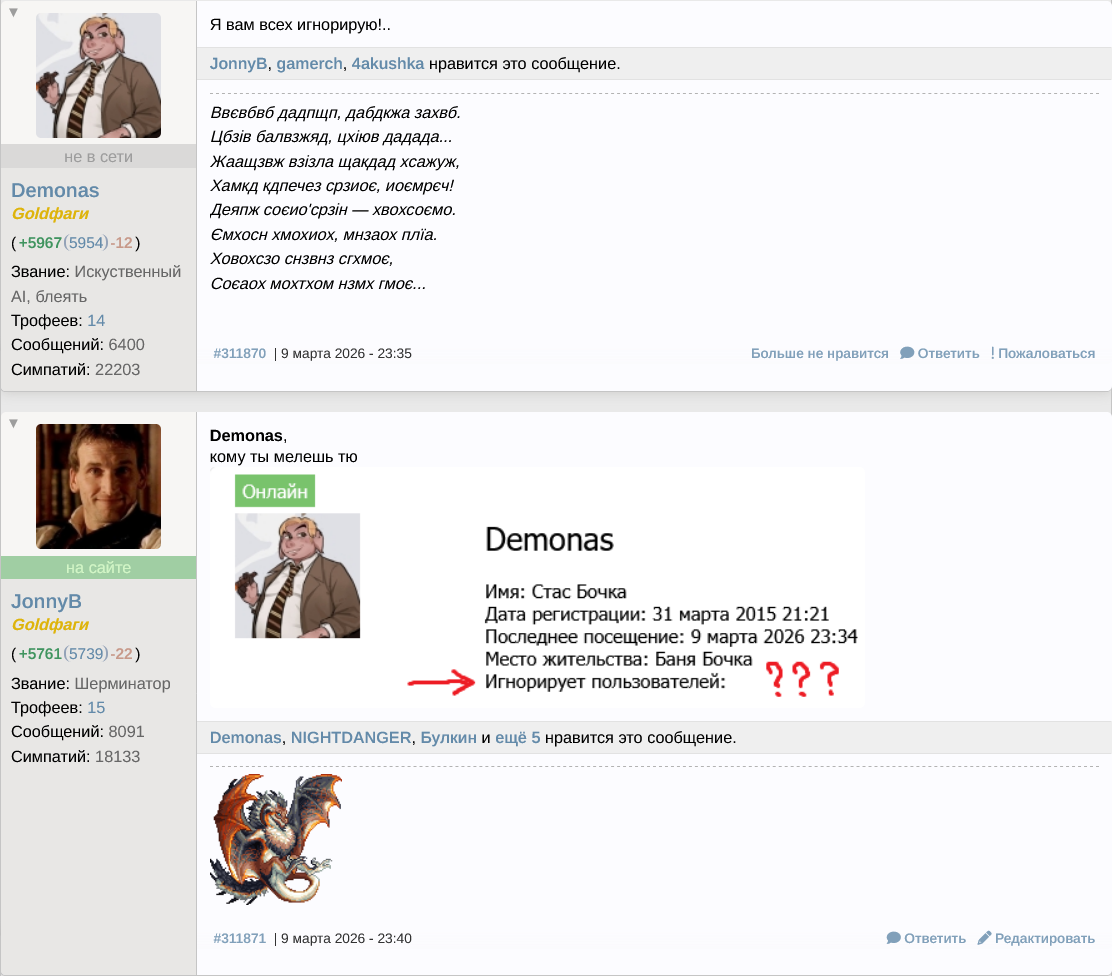1112x976 pixels.
Task: Open Demonas username profile link in sidebar
Action: [55, 190]
